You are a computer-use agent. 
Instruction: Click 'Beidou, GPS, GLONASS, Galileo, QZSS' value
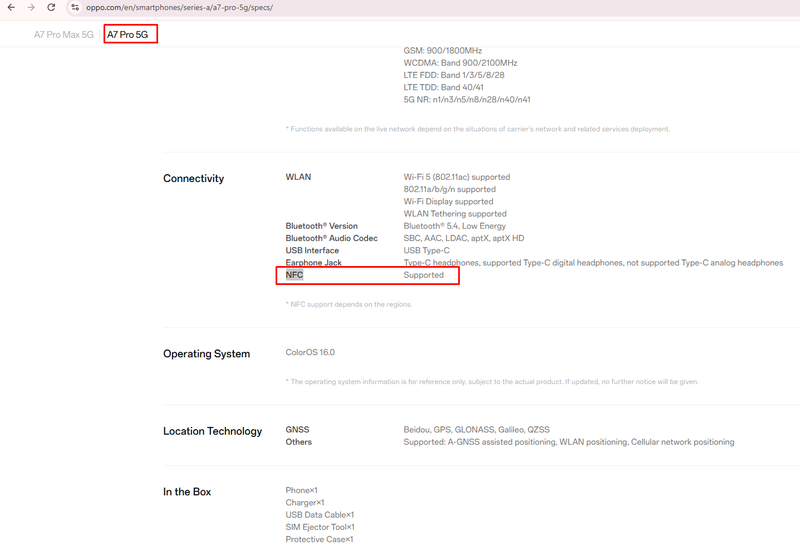(477, 430)
